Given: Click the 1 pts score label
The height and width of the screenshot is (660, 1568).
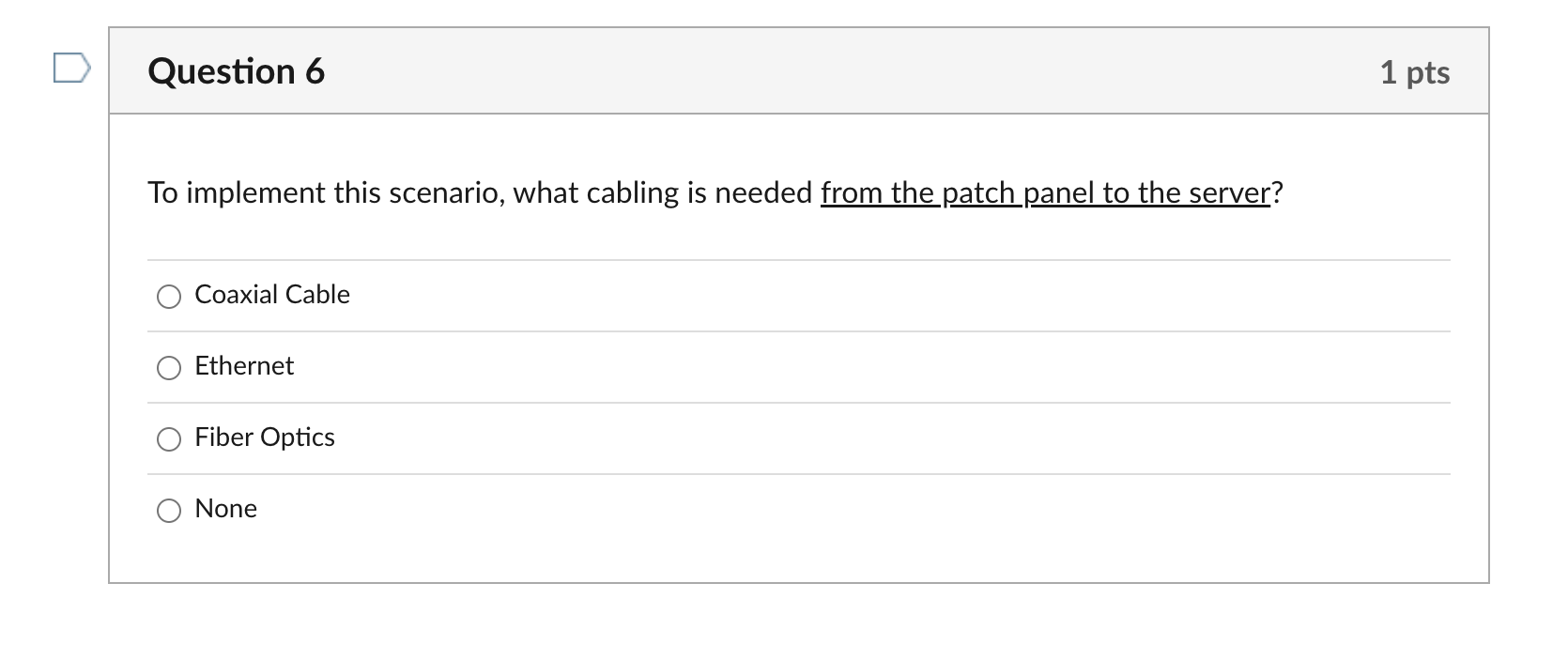Looking at the screenshot, I should click(1415, 72).
